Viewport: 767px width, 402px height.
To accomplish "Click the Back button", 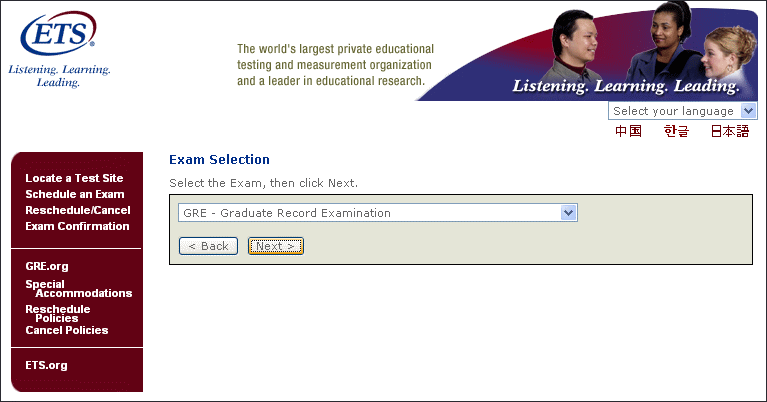I will tap(208, 246).
